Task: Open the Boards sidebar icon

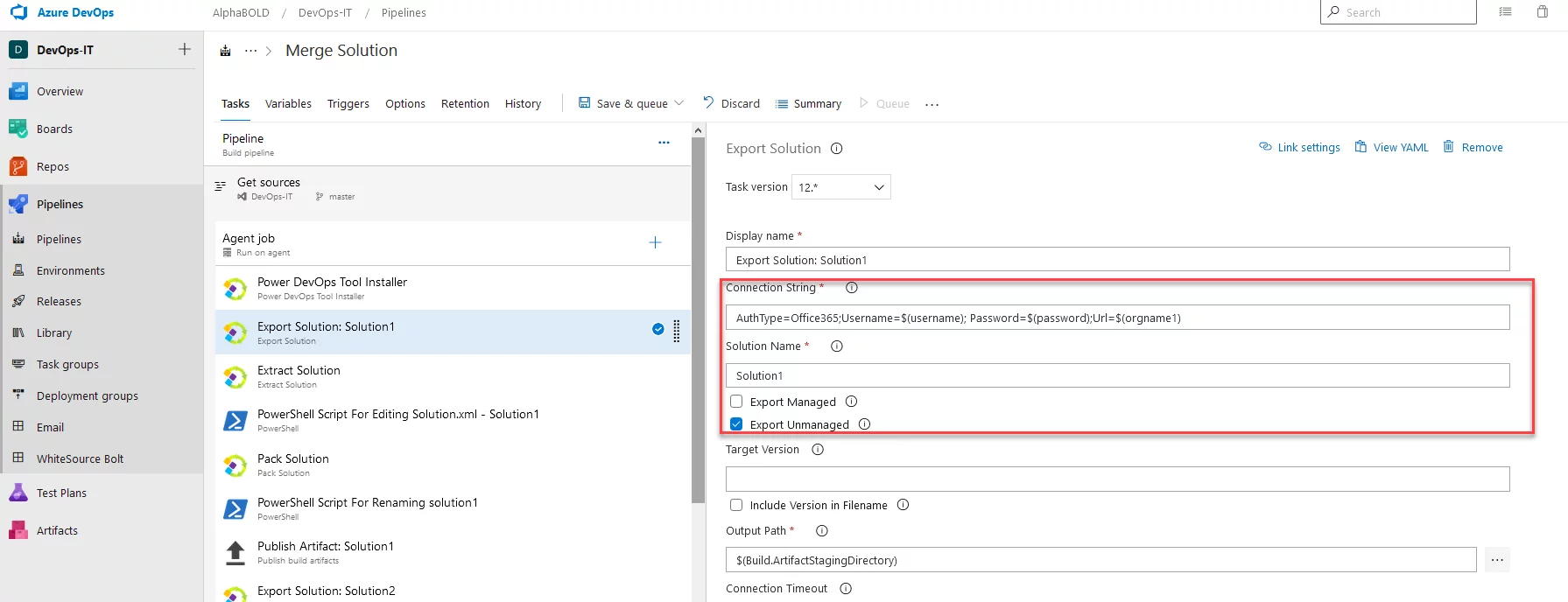Action: tap(18, 129)
